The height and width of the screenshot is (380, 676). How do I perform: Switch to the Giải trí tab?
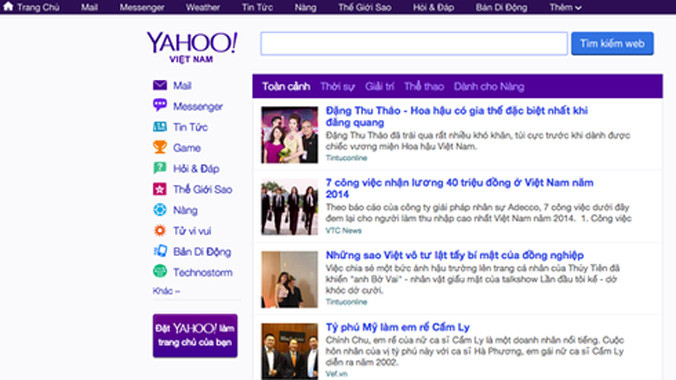point(379,86)
